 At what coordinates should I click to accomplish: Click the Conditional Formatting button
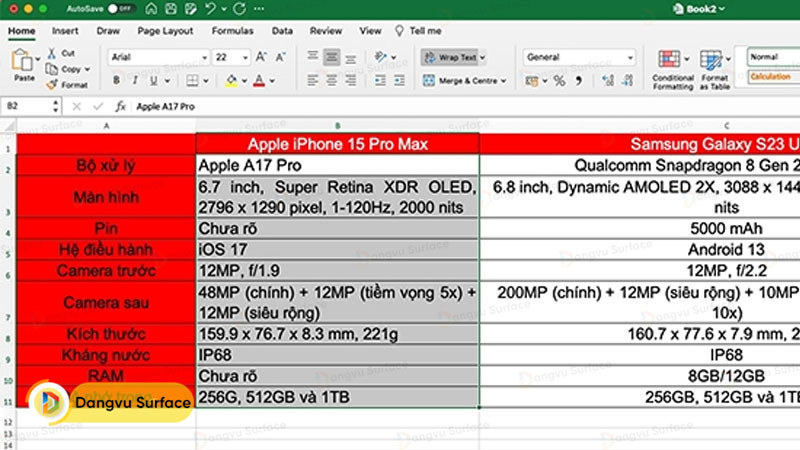coord(673,68)
